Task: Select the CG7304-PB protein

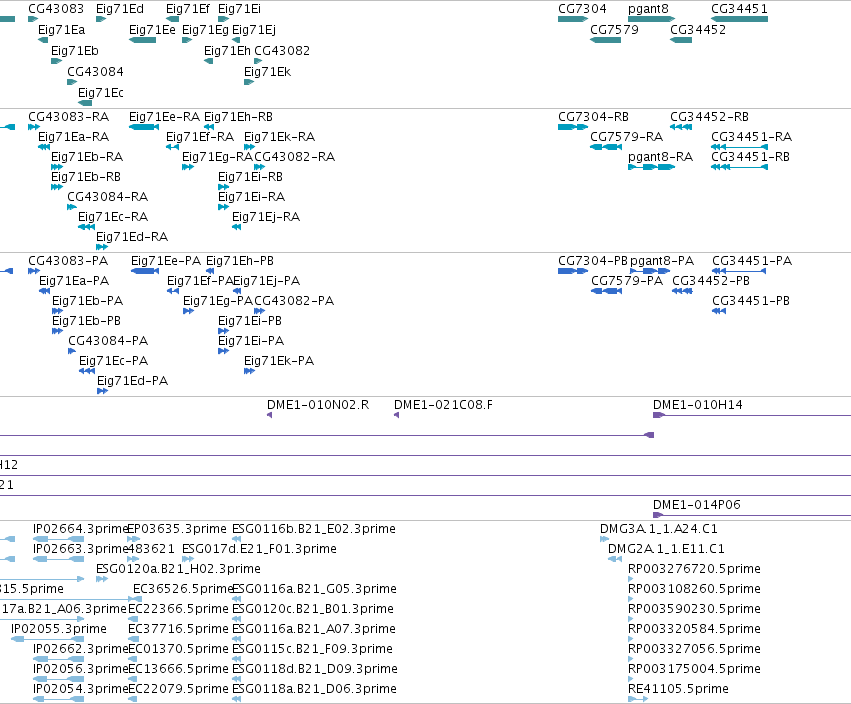Action: click(573, 271)
